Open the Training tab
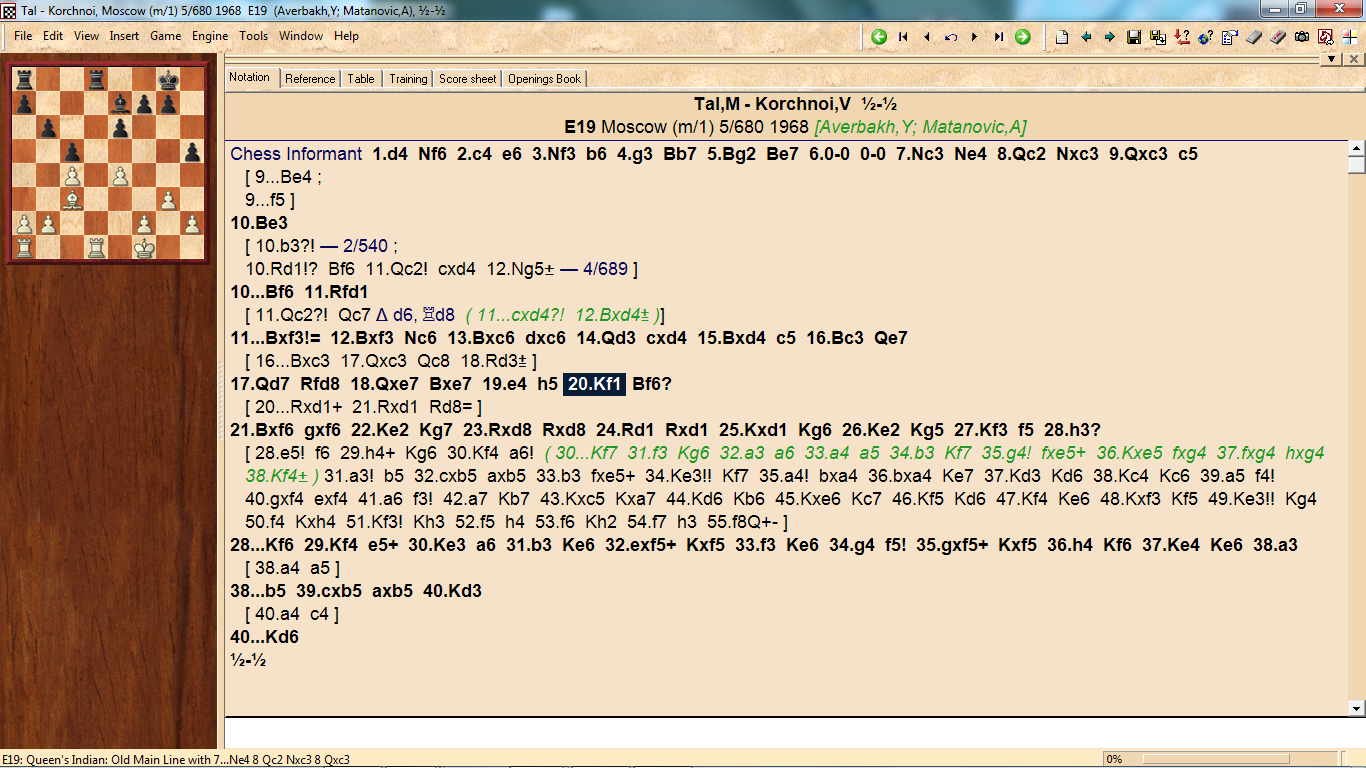The image size is (1366, 768). point(408,79)
